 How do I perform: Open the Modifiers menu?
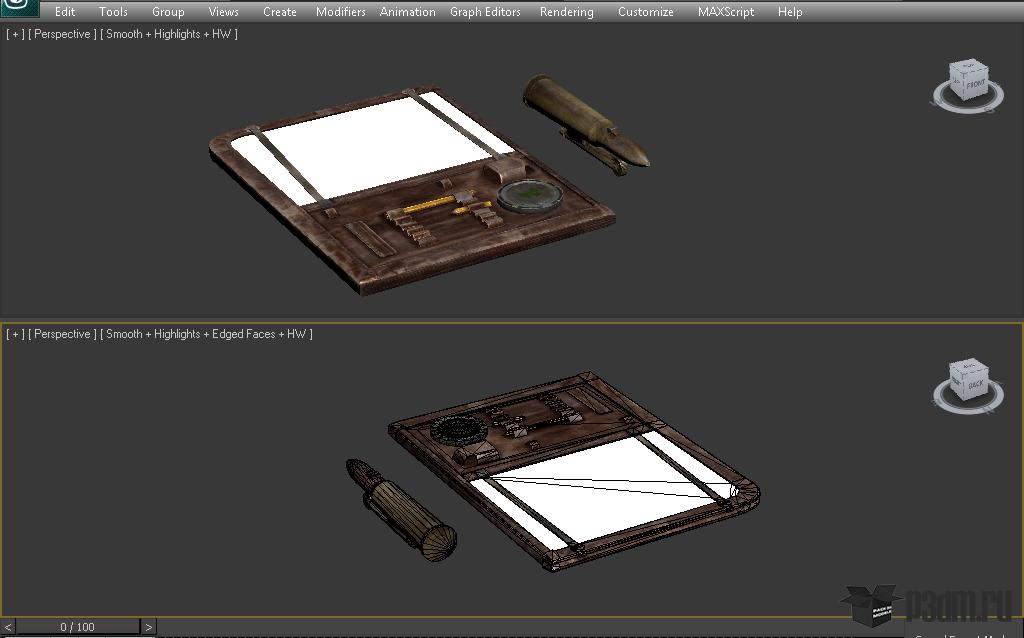tap(340, 12)
